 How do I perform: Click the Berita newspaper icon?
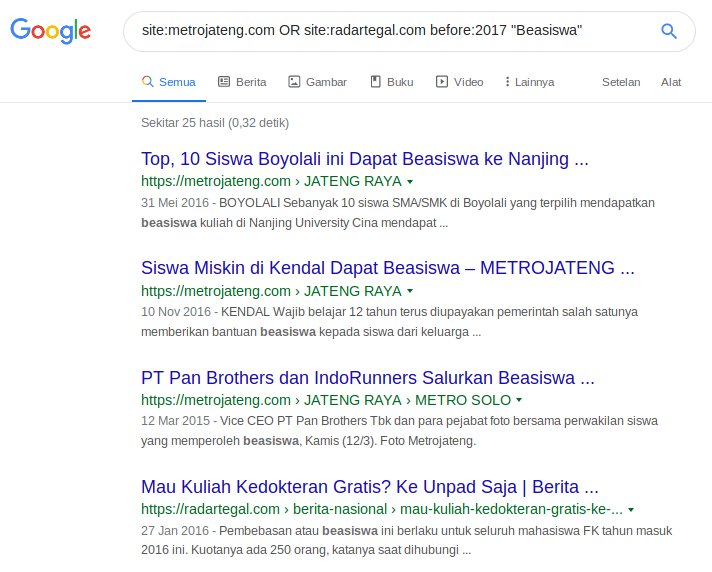coord(224,82)
